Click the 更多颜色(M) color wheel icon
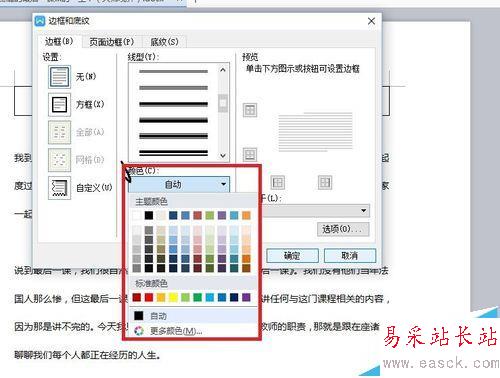This screenshot has width=500, height=378. 139,331
